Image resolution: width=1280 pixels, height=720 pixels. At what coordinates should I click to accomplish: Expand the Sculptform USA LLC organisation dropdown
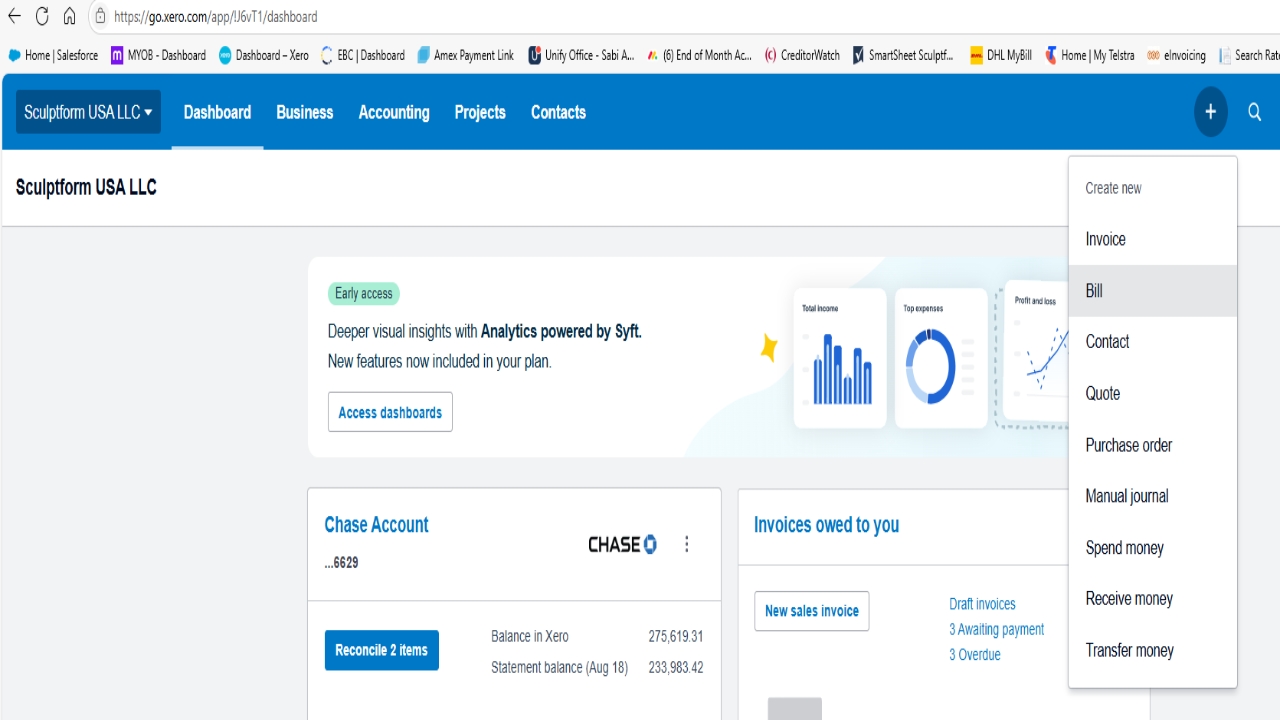coord(88,112)
